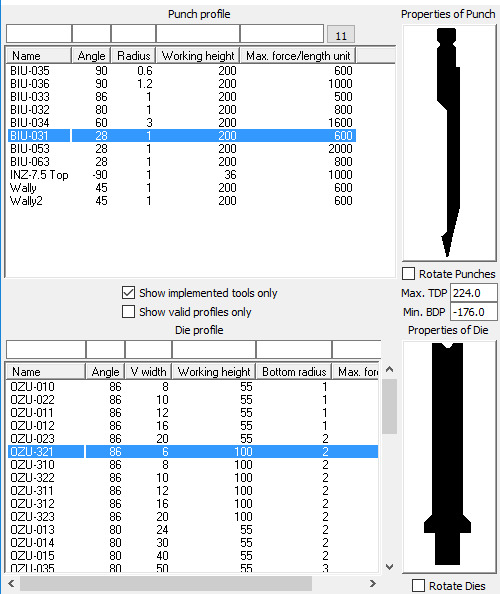Click the die list scroll-up arrow

point(389,369)
